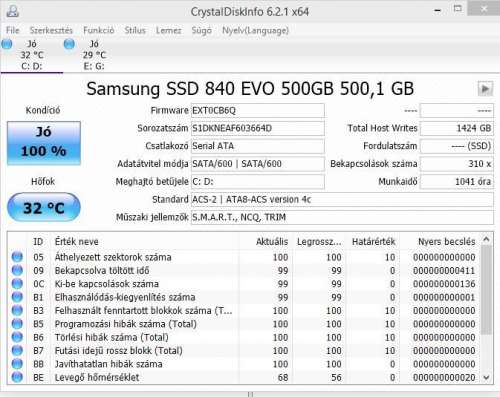The width and height of the screenshot is (500, 397).
Task: Open the Stílus menu
Action: (135, 30)
